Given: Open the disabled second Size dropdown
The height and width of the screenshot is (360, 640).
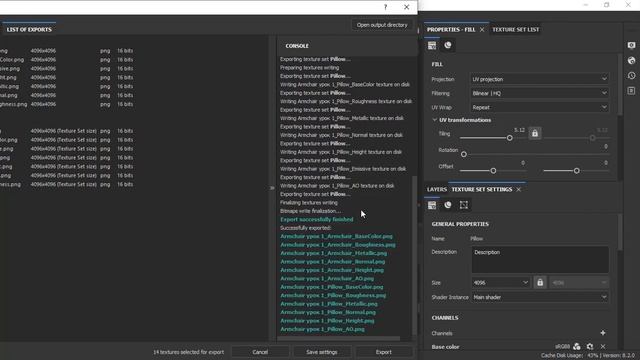Looking at the screenshot, I should pos(579,282).
